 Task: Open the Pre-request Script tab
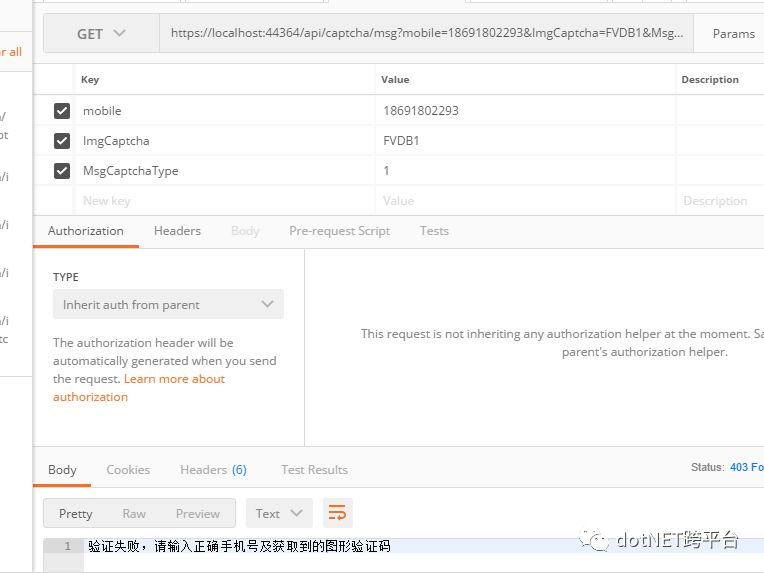(340, 231)
